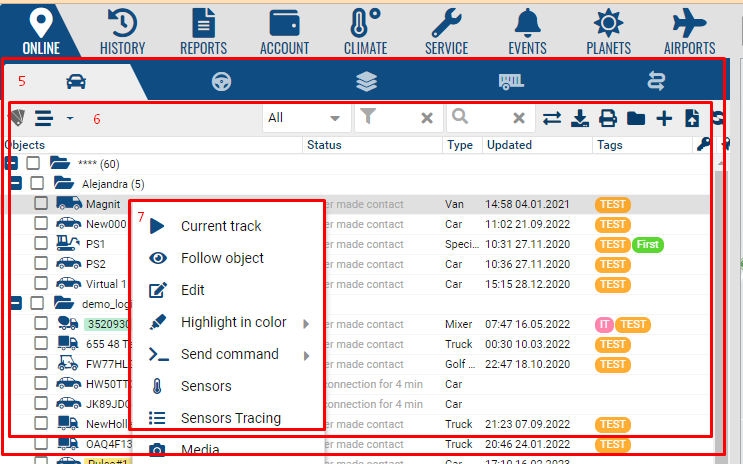The height and width of the screenshot is (464, 743).
Task: Sort by the Updated column header
Action: pyautogui.click(x=509, y=145)
